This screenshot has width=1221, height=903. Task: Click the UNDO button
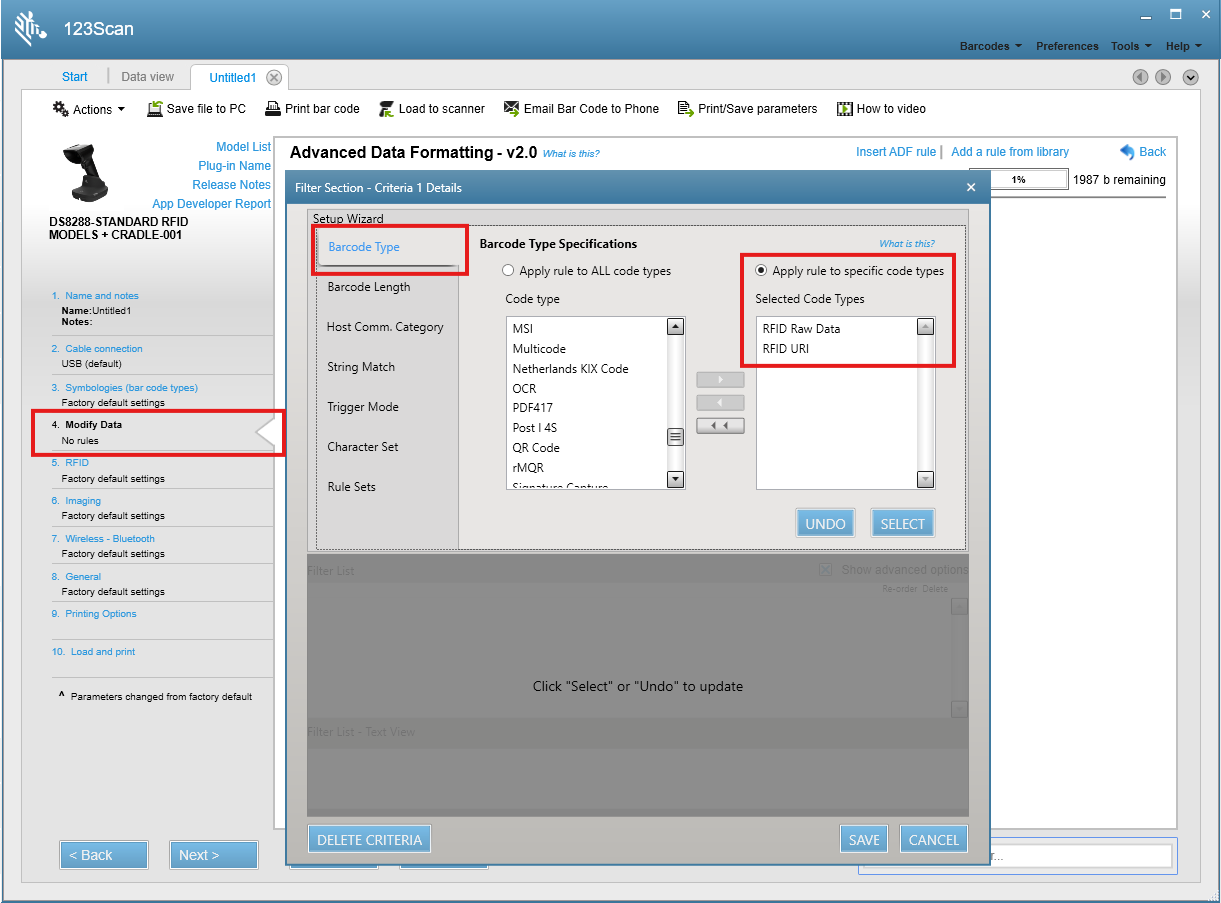click(826, 524)
